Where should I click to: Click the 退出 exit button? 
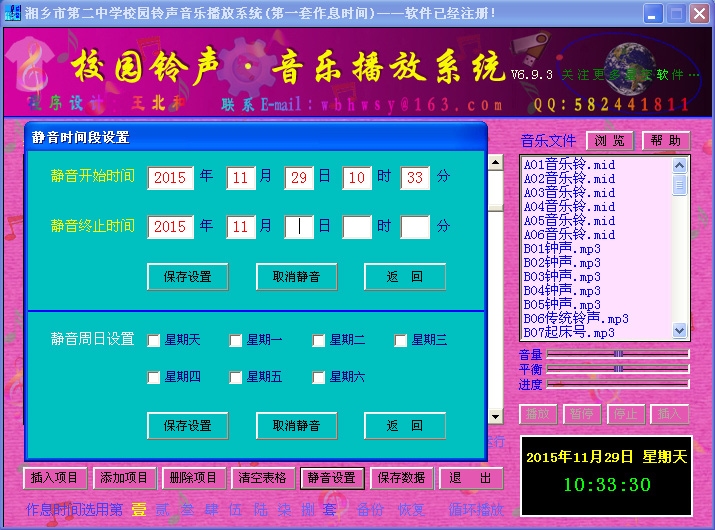[471, 478]
